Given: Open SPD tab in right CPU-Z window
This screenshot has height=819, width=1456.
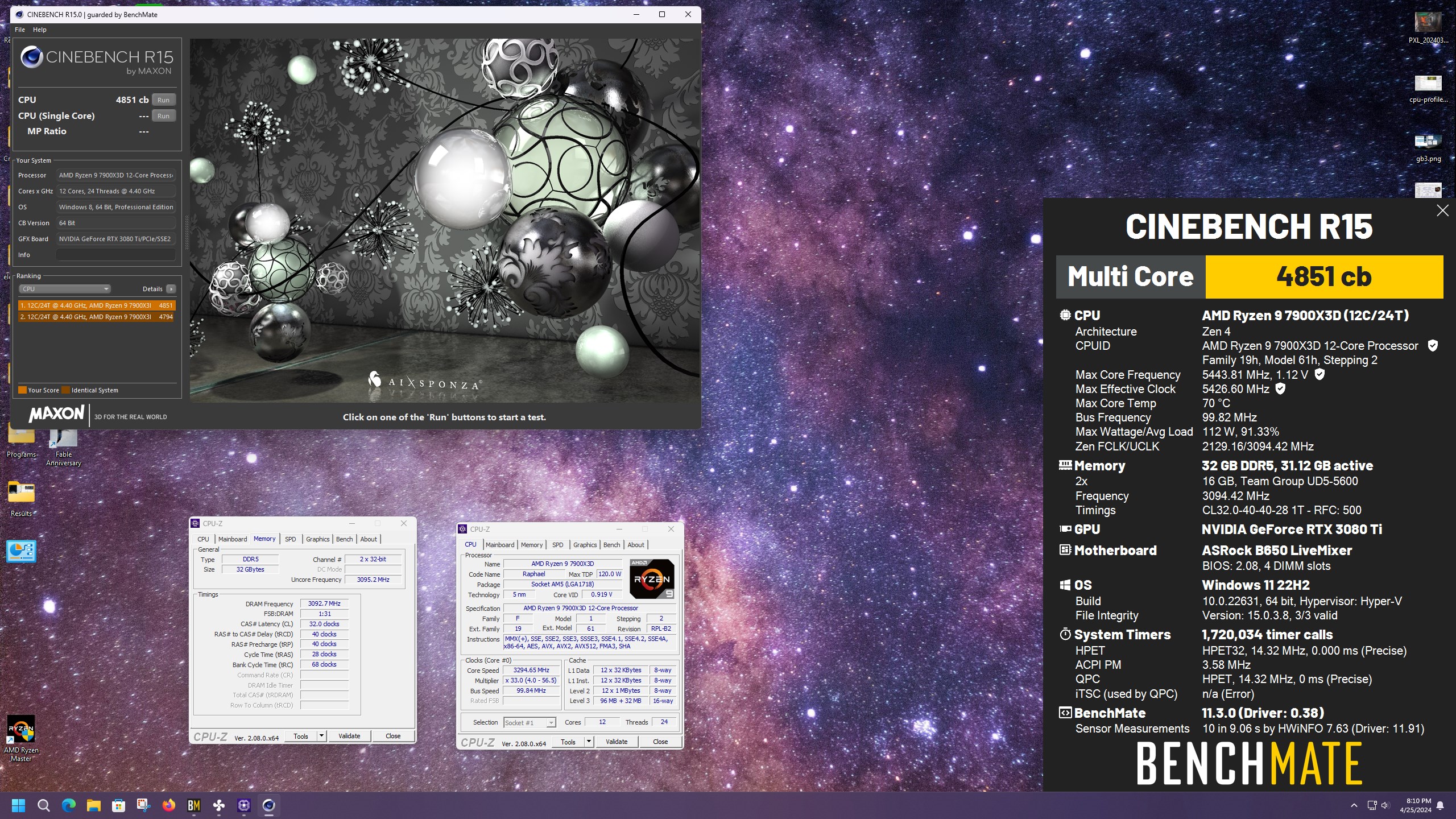Looking at the screenshot, I should pyautogui.click(x=557, y=545).
